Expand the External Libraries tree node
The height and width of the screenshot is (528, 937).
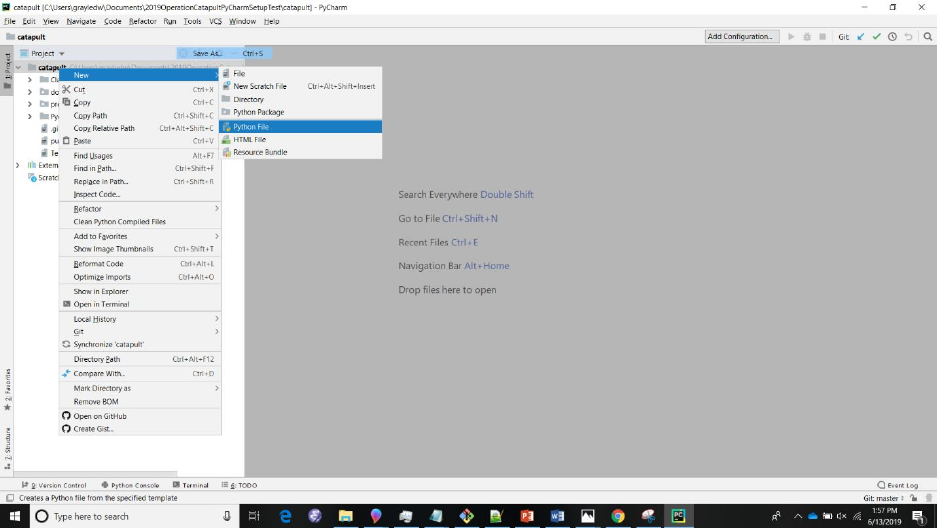[17, 165]
